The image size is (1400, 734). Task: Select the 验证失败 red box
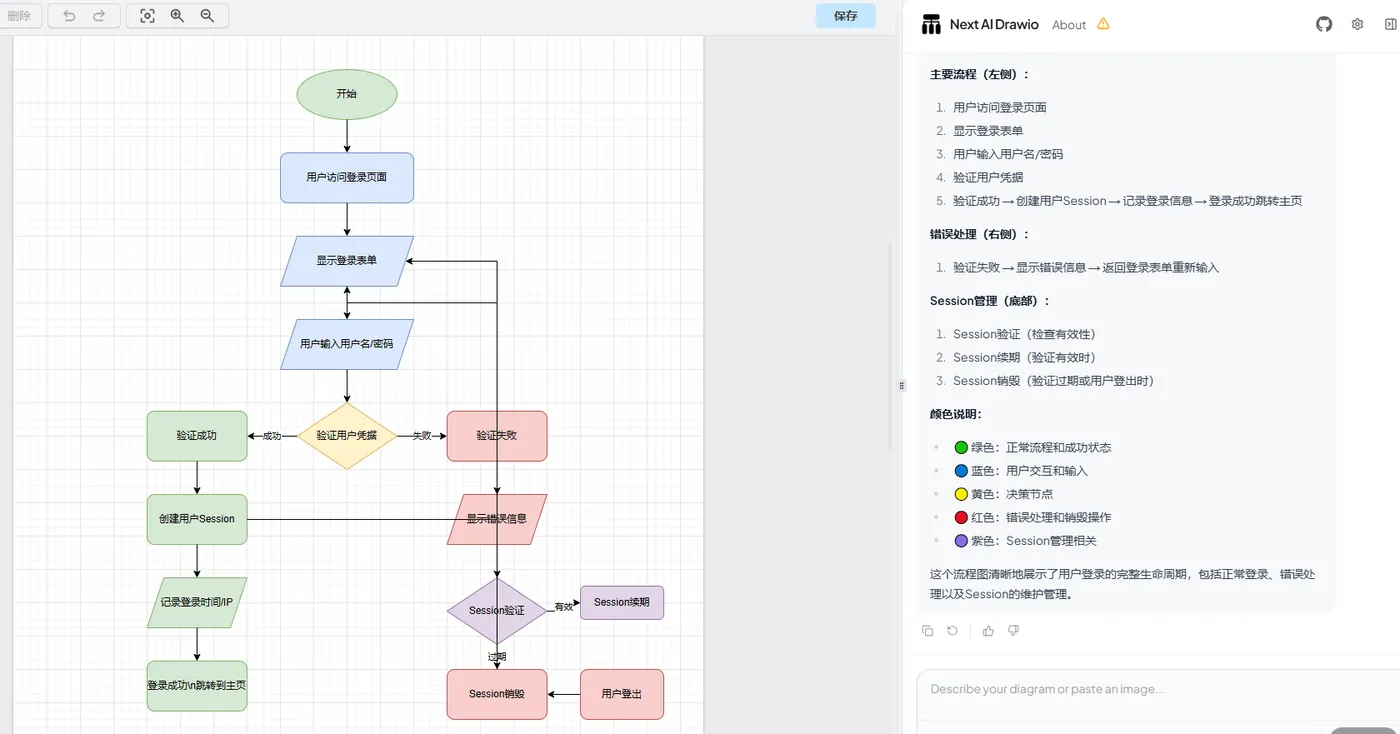[x=497, y=436]
